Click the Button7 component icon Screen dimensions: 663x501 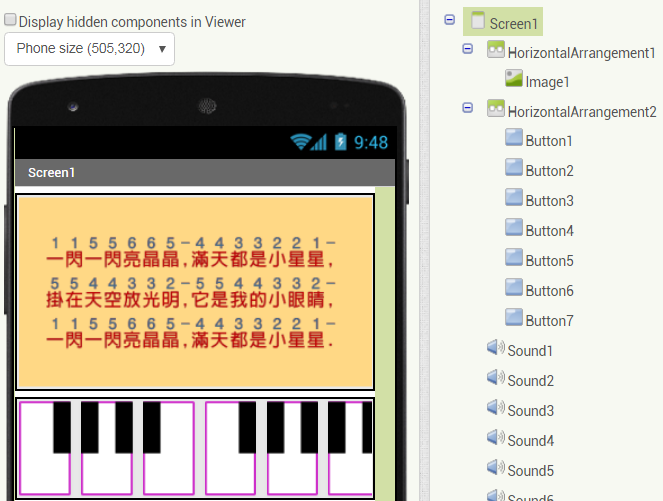[514, 318]
